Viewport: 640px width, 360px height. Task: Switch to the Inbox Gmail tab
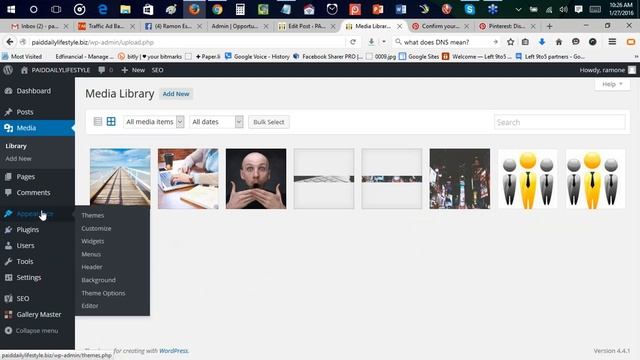click(39, 26)
